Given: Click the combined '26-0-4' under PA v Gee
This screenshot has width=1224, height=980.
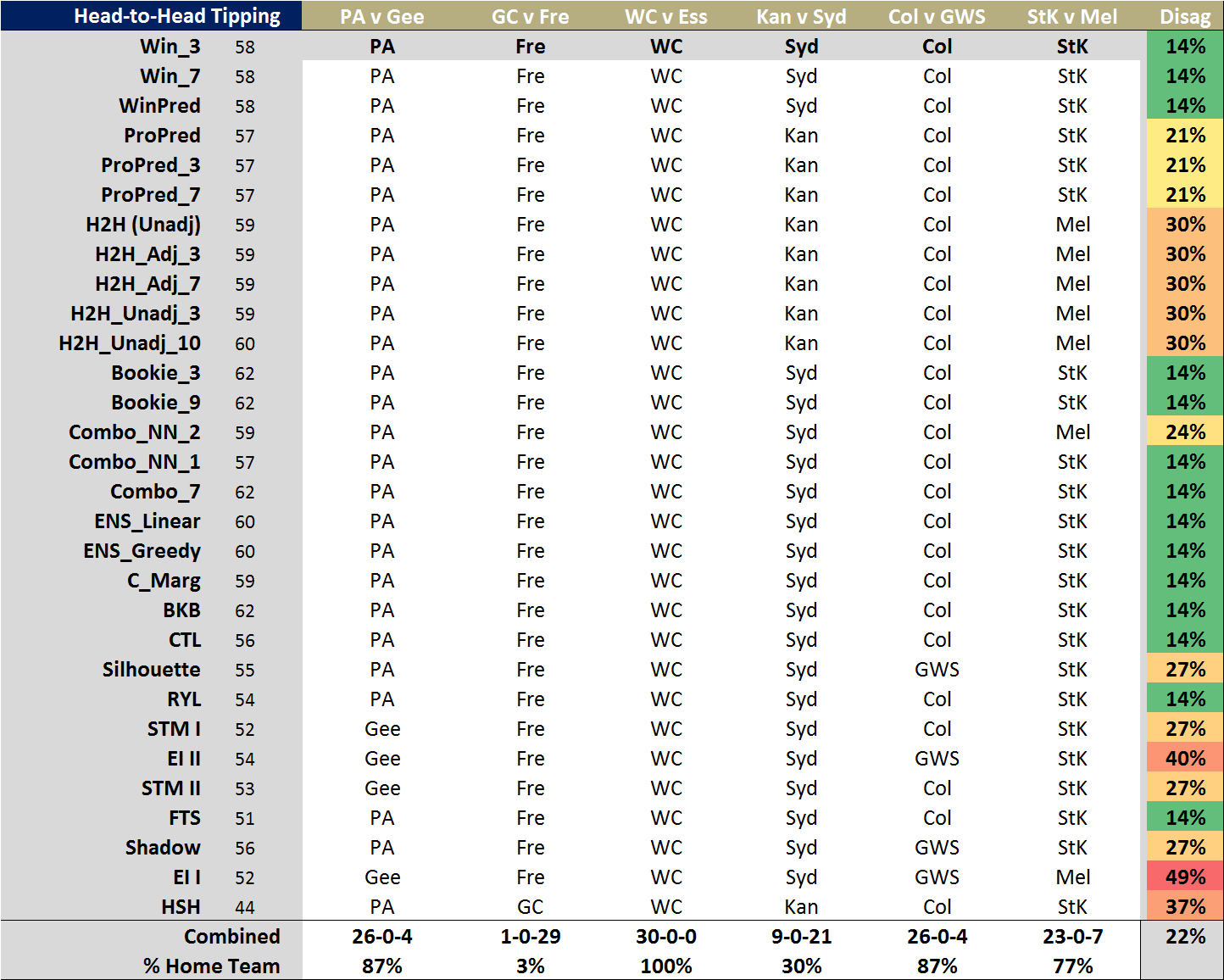Looking at the screenshot, I should (382, 937).
